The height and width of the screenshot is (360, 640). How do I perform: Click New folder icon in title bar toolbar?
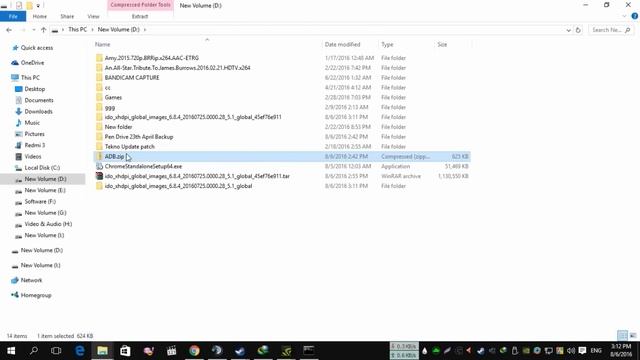click(29, 6)
